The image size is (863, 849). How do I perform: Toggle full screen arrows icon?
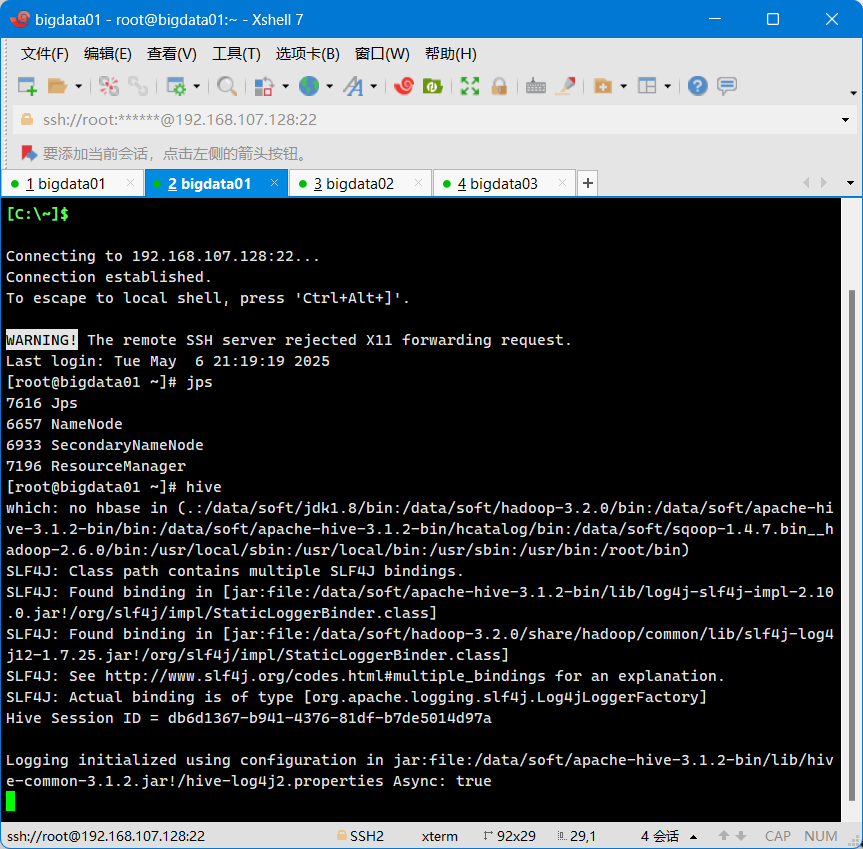pos(469,86)
